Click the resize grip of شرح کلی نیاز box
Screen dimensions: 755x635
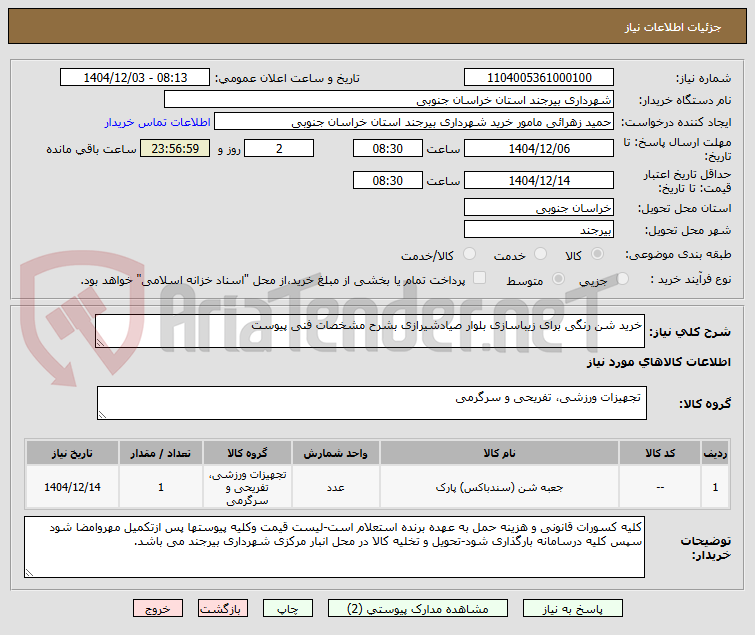pyautogui.click(x=100, y=342)
